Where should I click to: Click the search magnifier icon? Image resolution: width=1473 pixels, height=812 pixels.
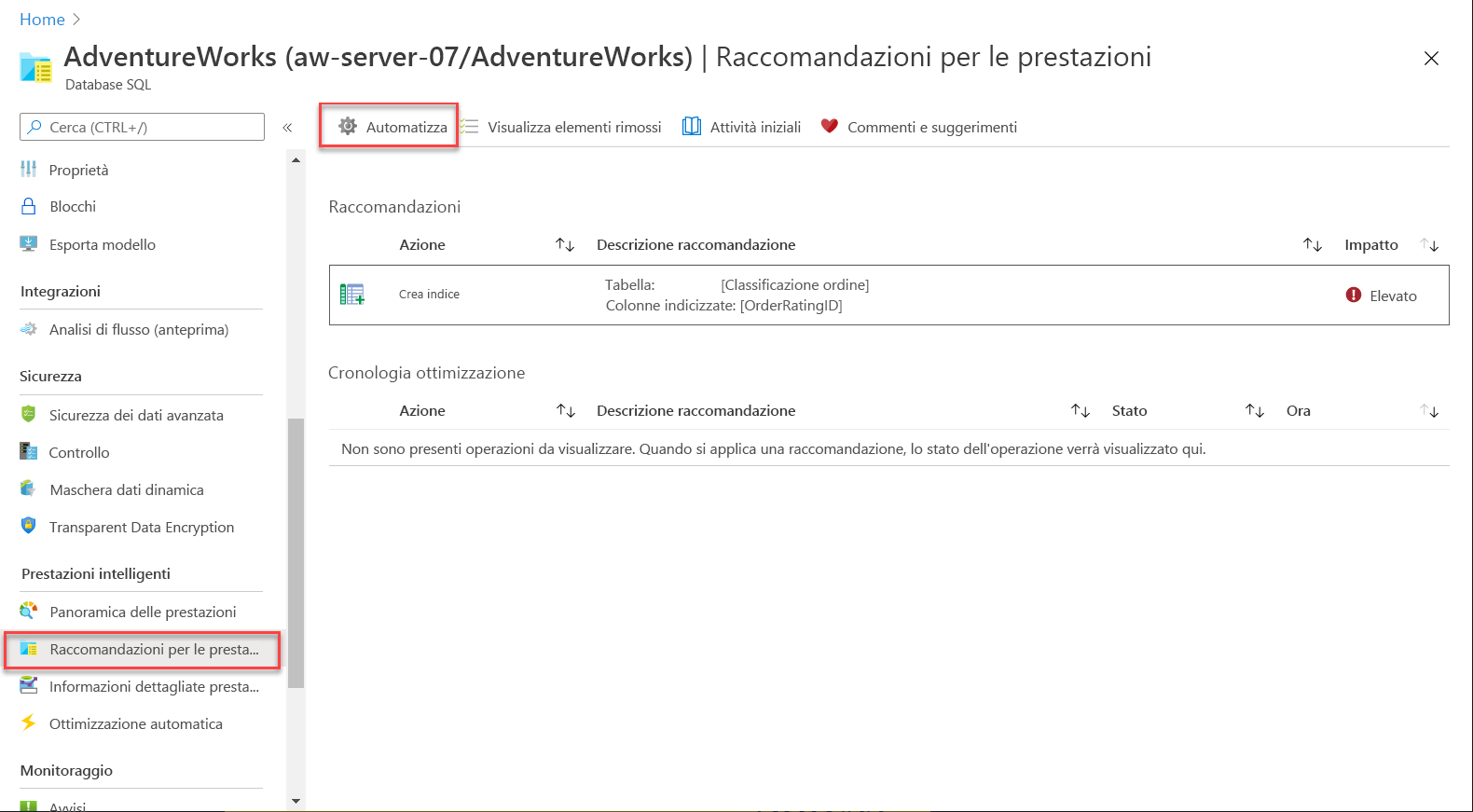pos(34,127)
